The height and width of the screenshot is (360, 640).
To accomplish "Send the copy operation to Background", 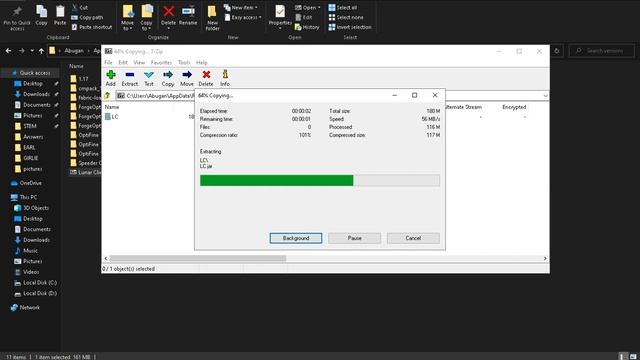I will point(296,238).
